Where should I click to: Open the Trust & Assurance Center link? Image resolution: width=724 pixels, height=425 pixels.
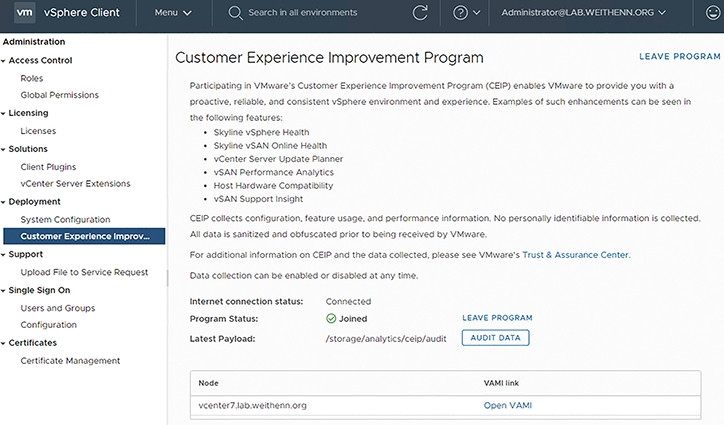coord(575,255)
